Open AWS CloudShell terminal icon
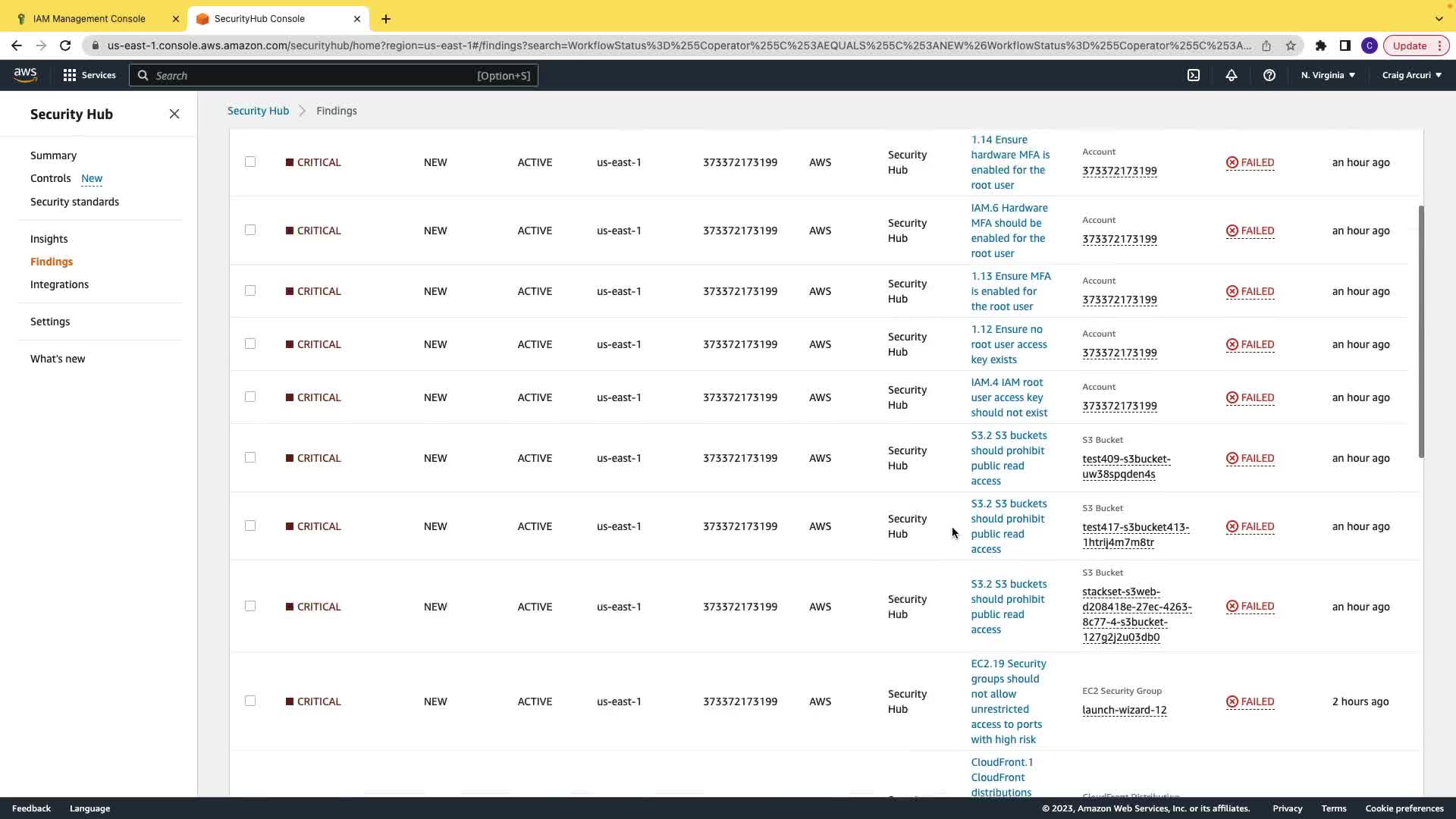The width and height of the screenshot is (1456, 819). pos(1193,75)
